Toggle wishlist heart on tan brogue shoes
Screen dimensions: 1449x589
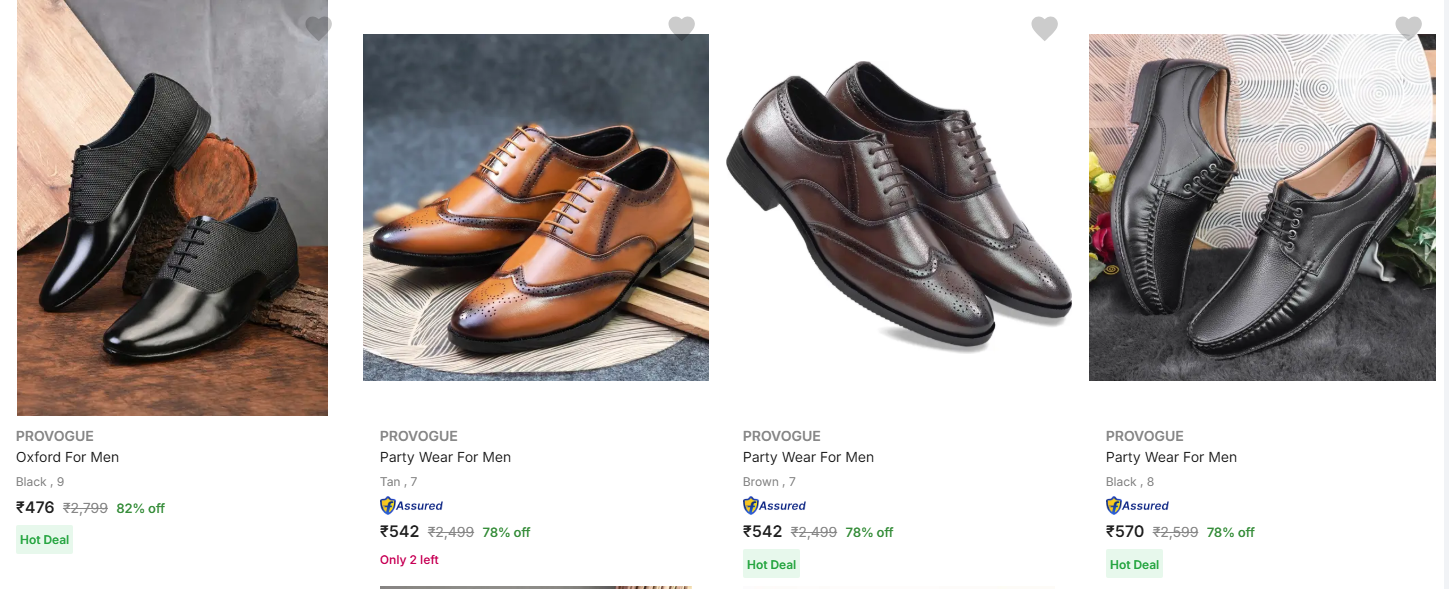[x=681, y=28]
